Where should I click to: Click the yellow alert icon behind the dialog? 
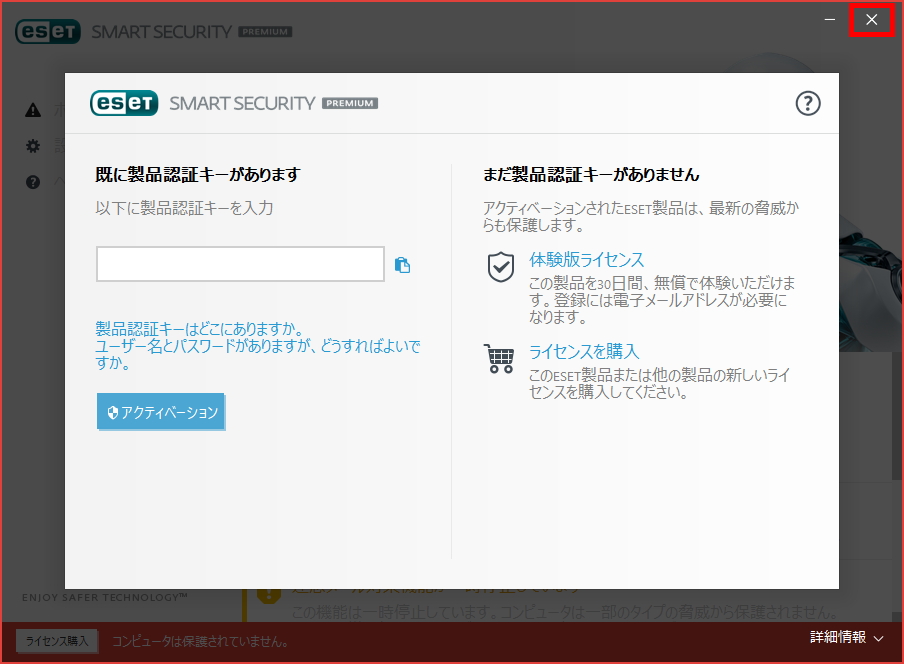pos(269,594)
